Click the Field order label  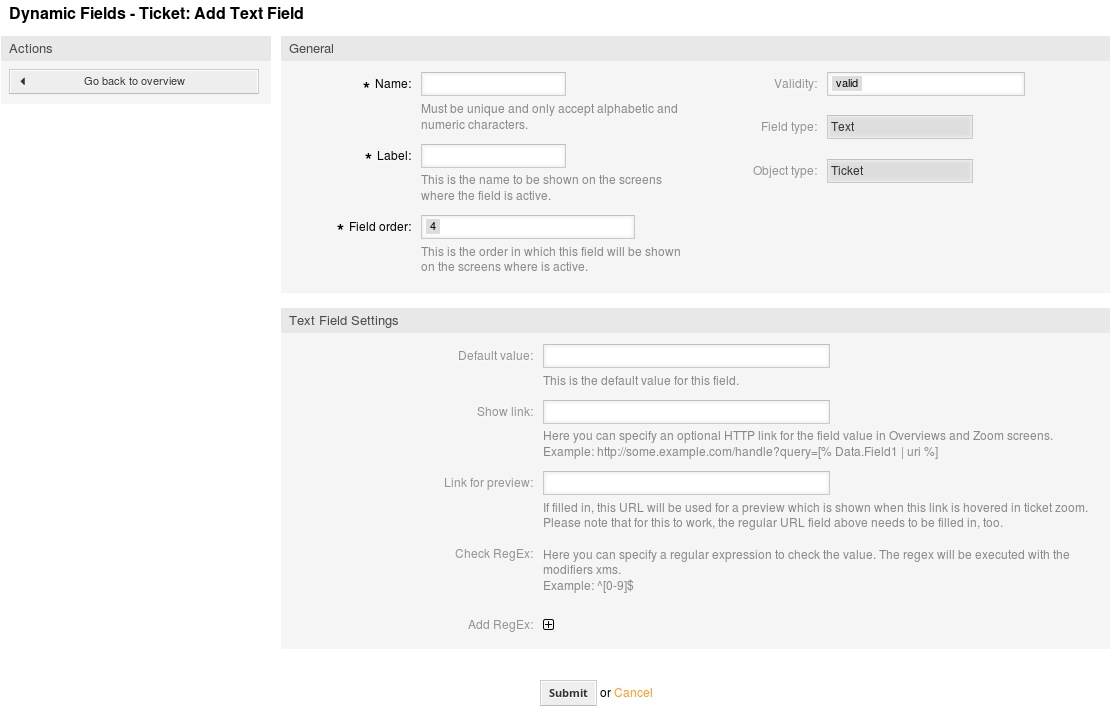(x=380, y=228)
